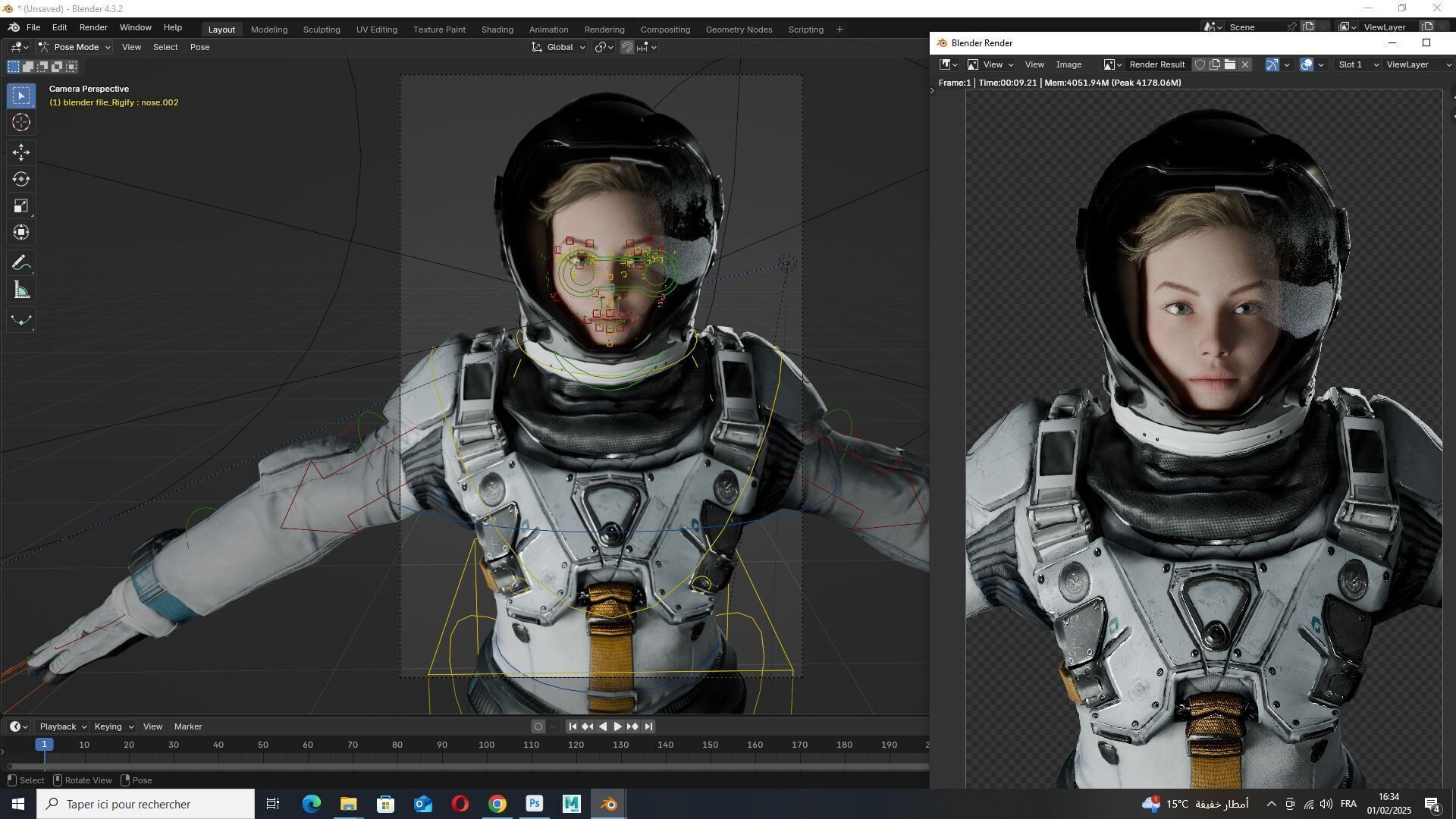Pin the Scene with pin icon
The image size is (1456, 819).
[x=1292, y=27]
